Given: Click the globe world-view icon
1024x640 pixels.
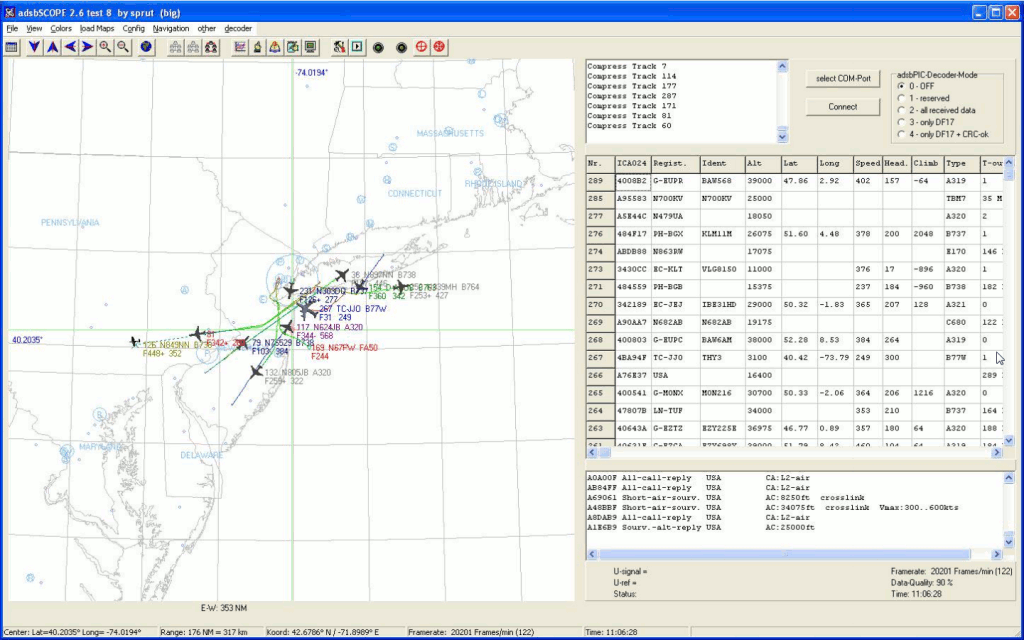Looking at the screenshot, I should (x=147, y=47).
